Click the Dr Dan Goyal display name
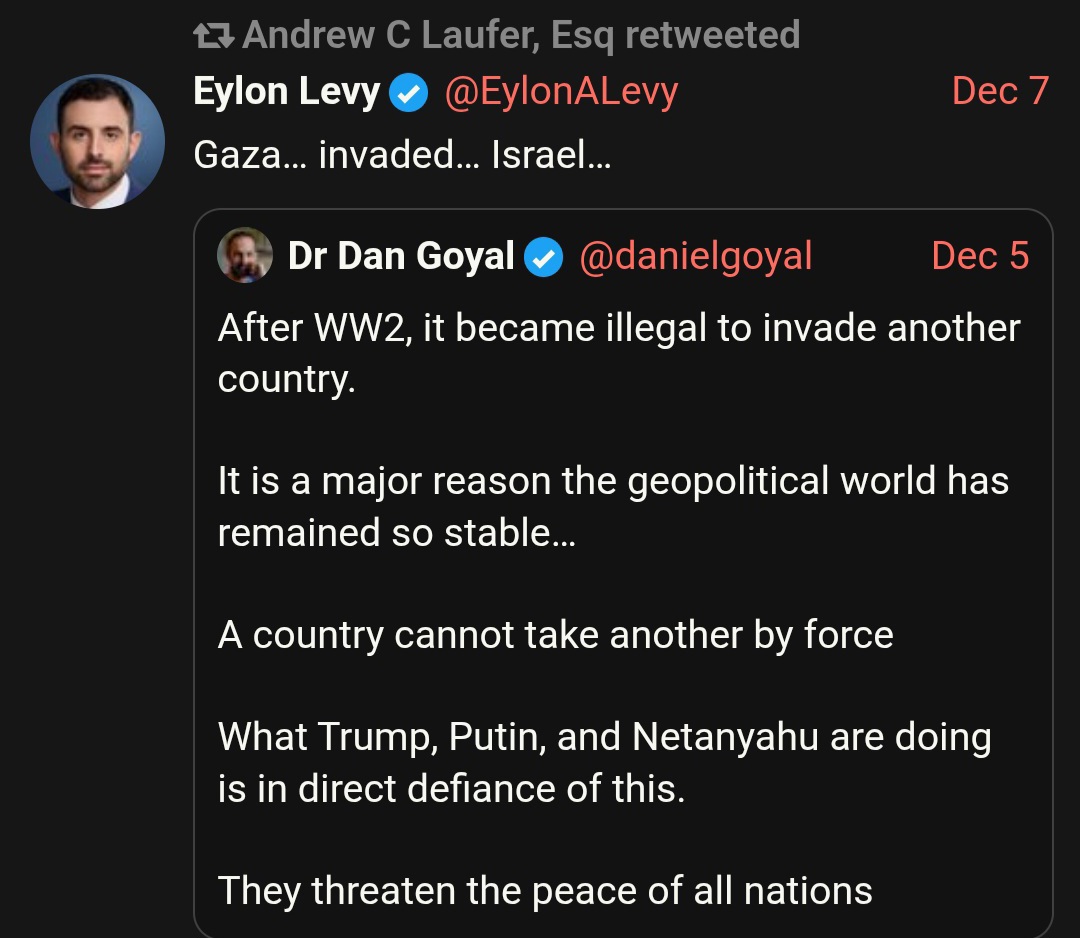This screenshot has width=1080, height=938. pos(401,256)
